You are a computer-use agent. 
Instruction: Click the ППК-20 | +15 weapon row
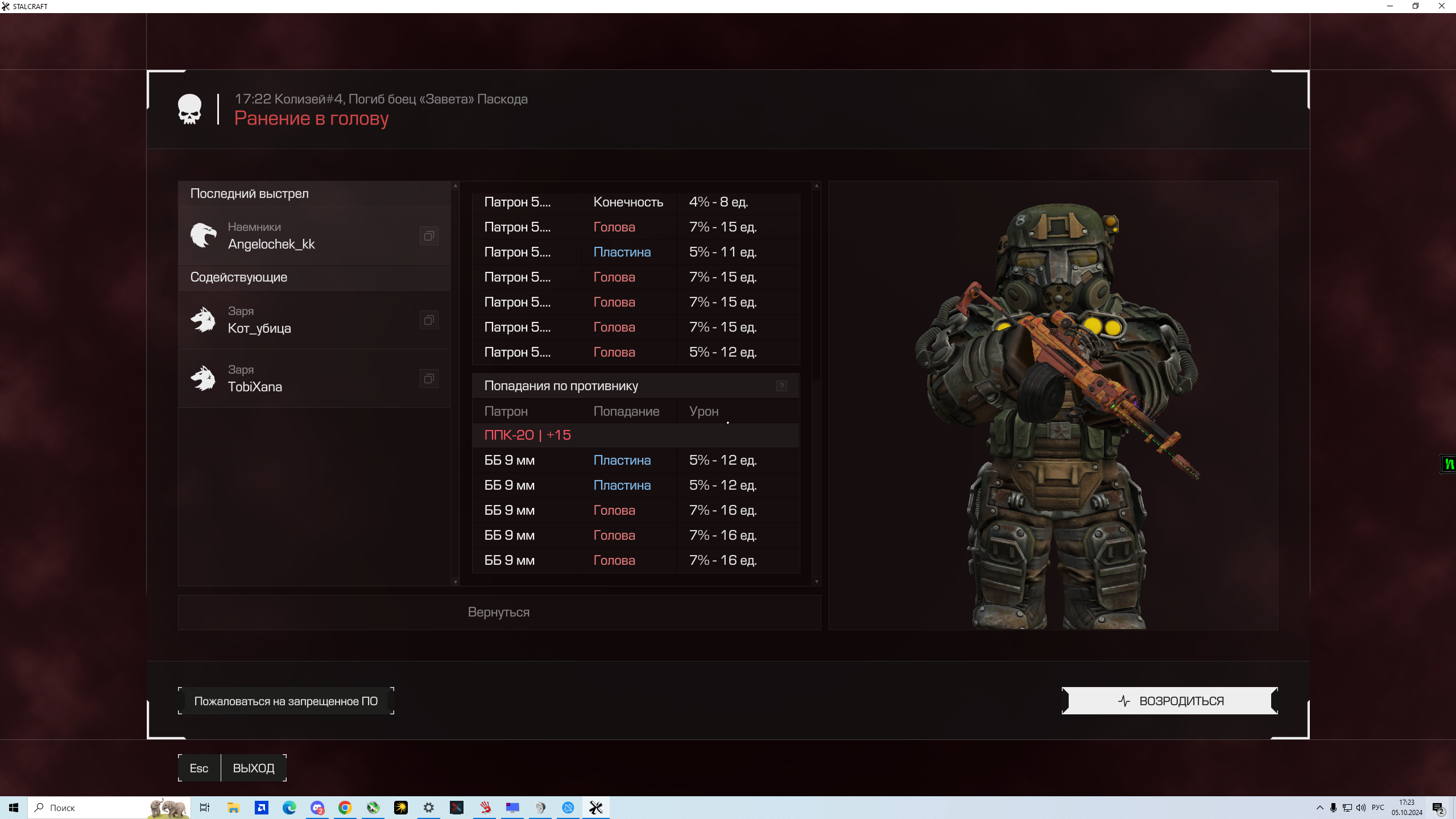[636, 435]
